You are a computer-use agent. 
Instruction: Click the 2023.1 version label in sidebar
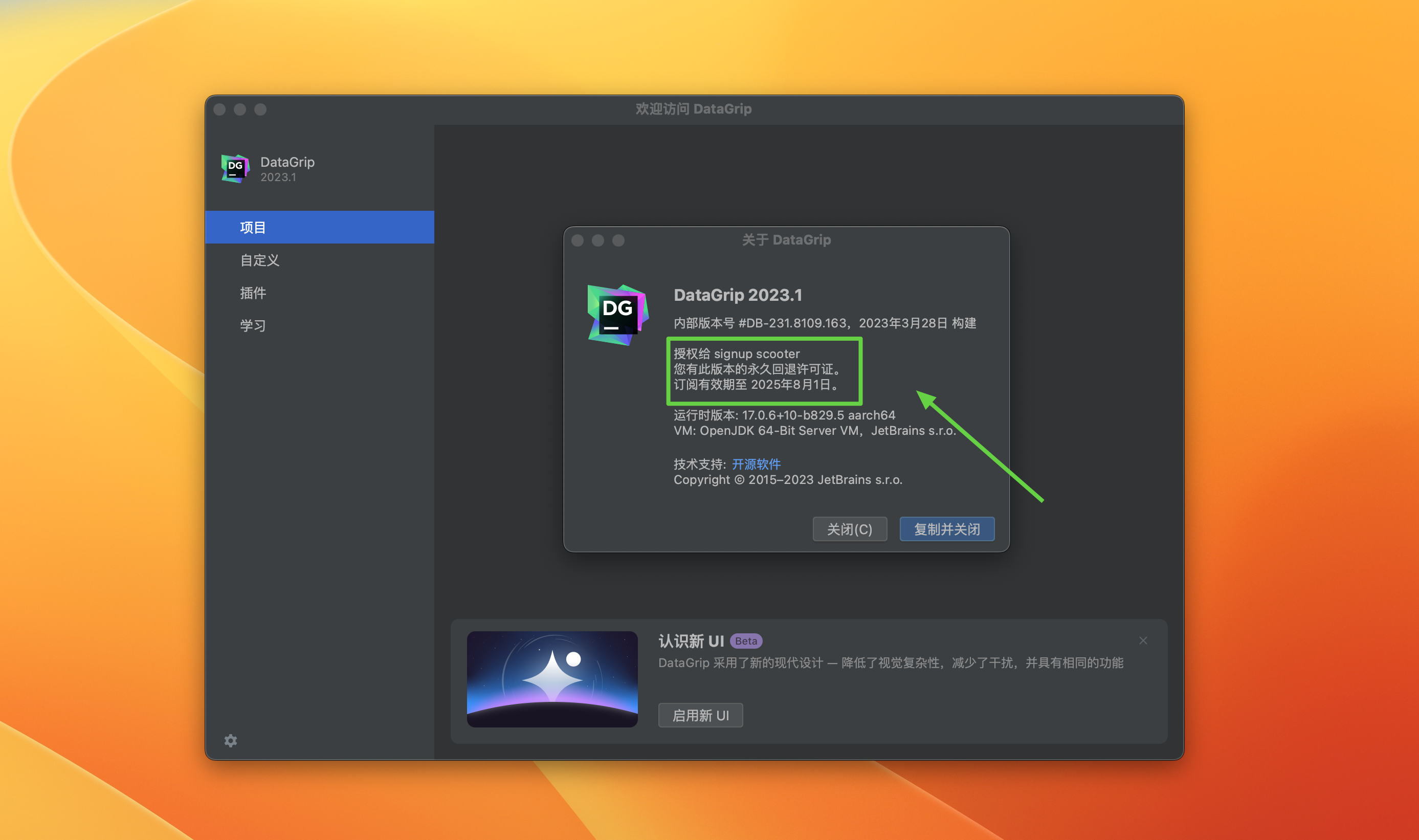[x=278, y=177]
